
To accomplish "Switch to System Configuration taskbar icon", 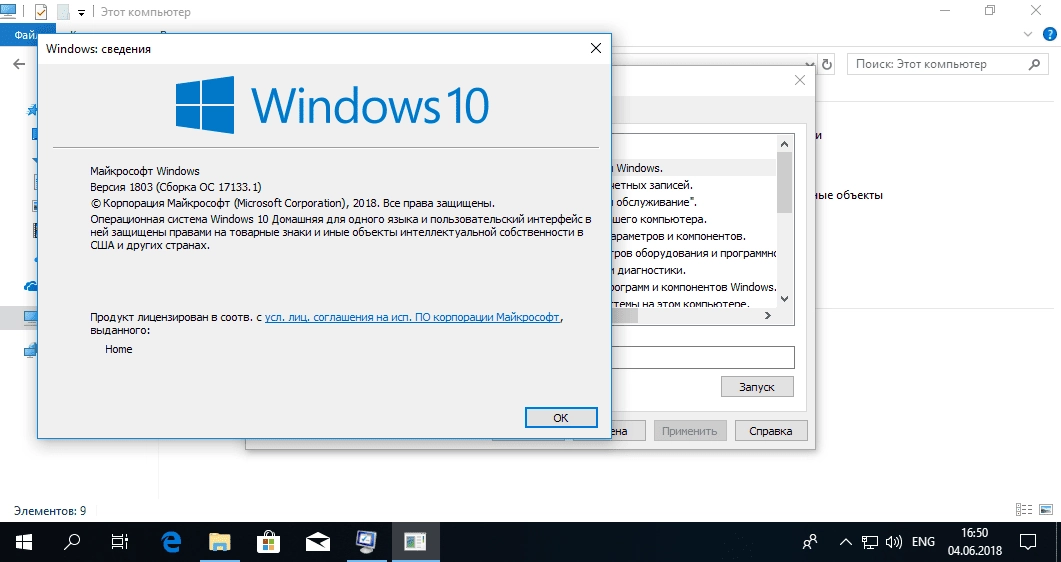I will click(x=366, y=542).
